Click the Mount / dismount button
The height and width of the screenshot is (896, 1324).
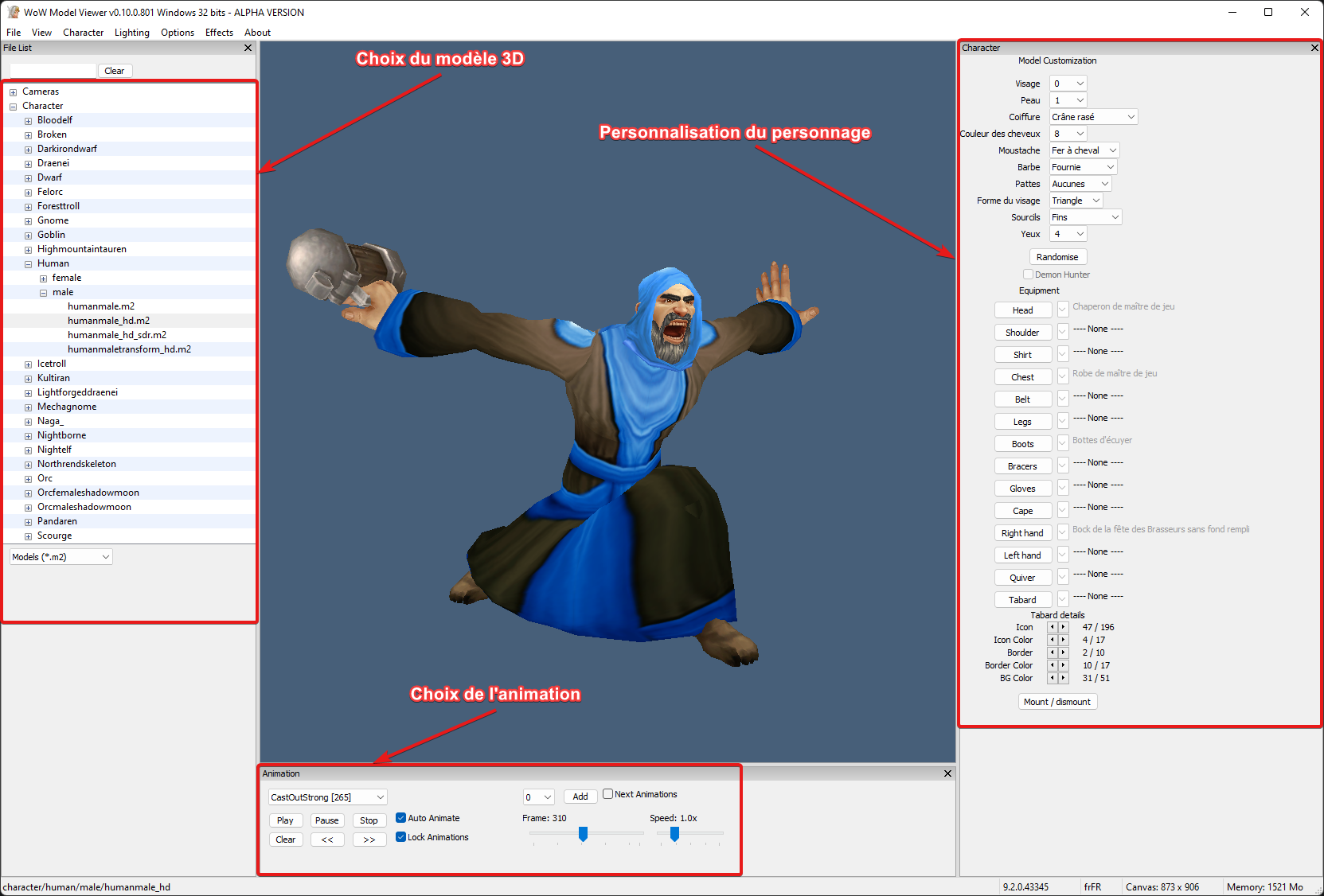pyautogui.click(x=1057, y=702)
